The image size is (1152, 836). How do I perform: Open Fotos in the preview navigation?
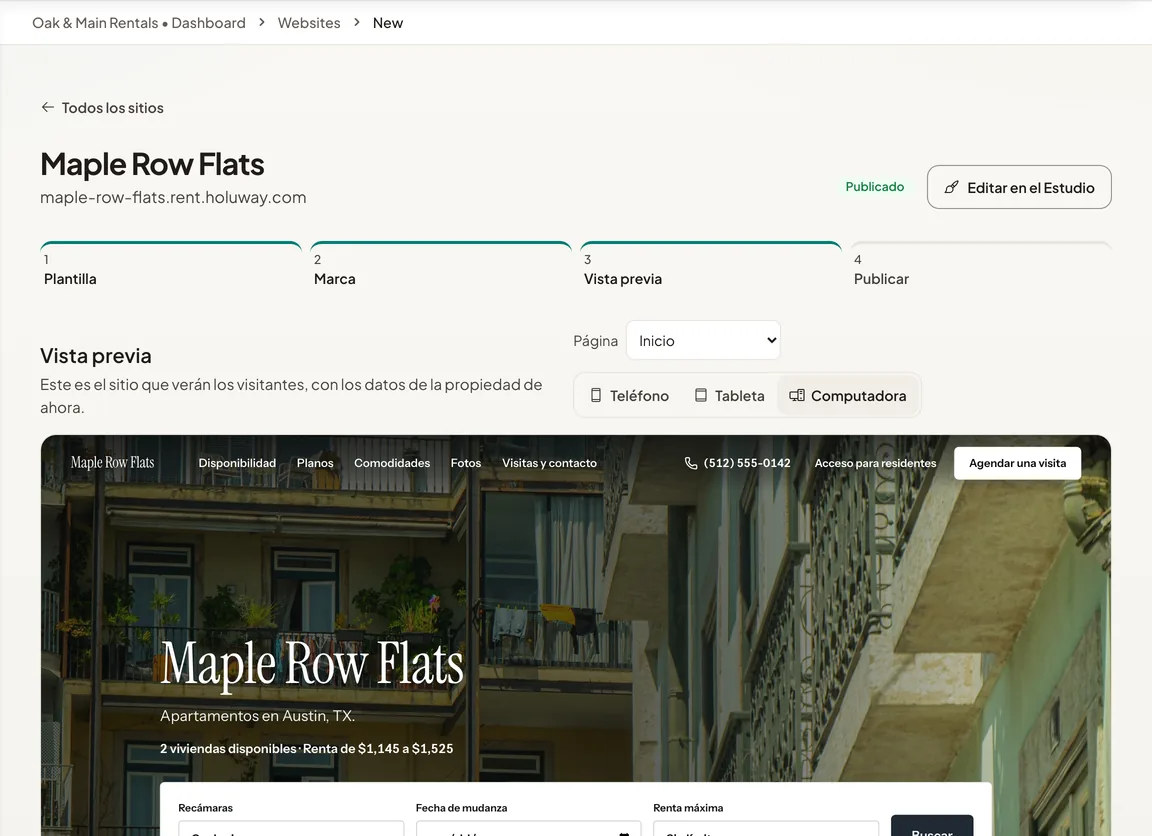tap(466, 463)
